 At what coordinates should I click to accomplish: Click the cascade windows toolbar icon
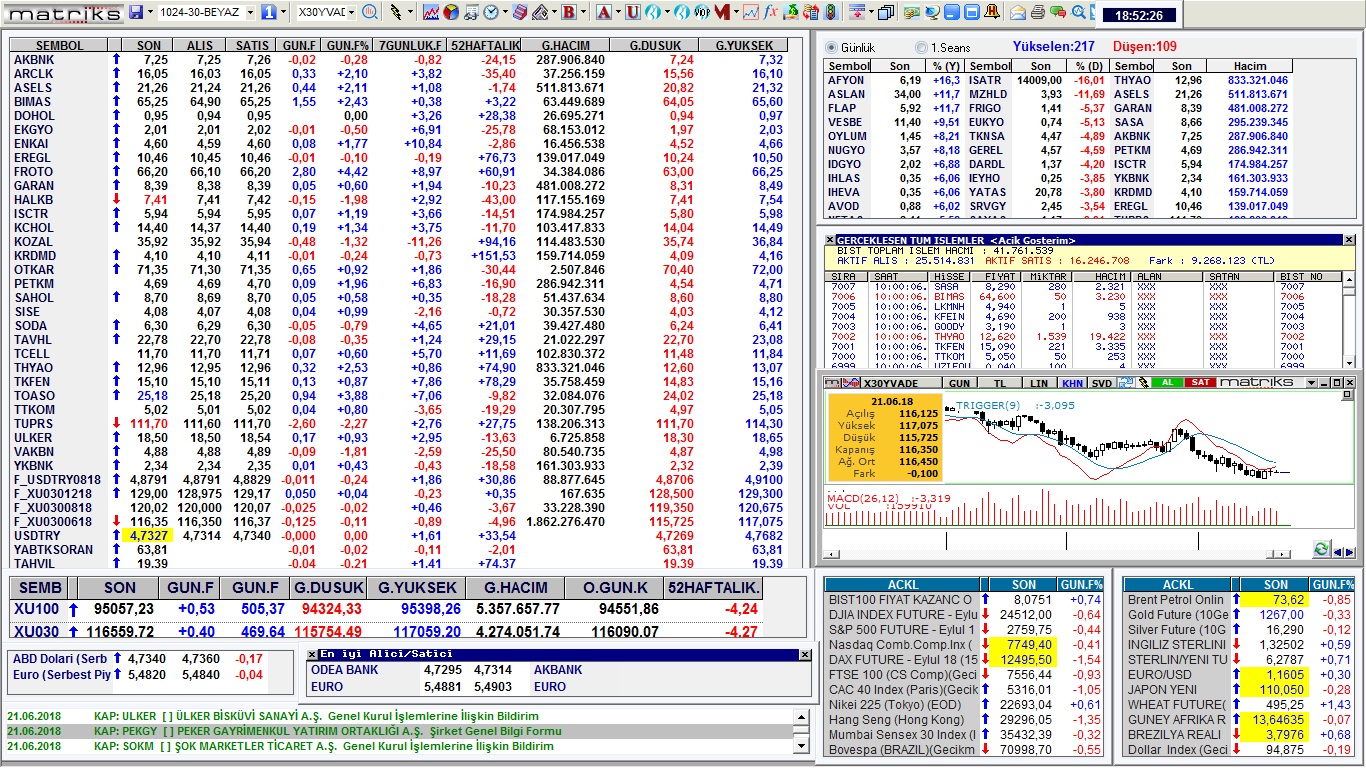(x=885, y=12)
